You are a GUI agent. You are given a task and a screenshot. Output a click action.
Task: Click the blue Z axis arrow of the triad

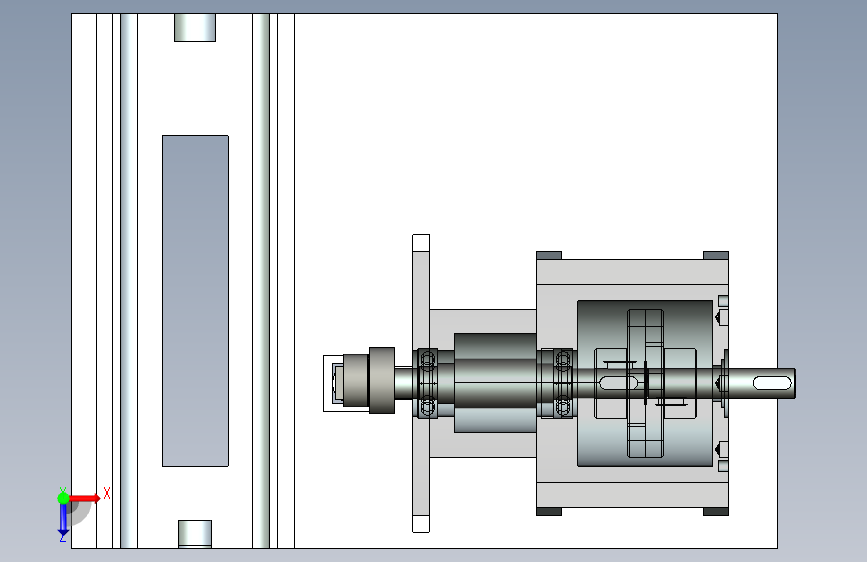[63, 520]
